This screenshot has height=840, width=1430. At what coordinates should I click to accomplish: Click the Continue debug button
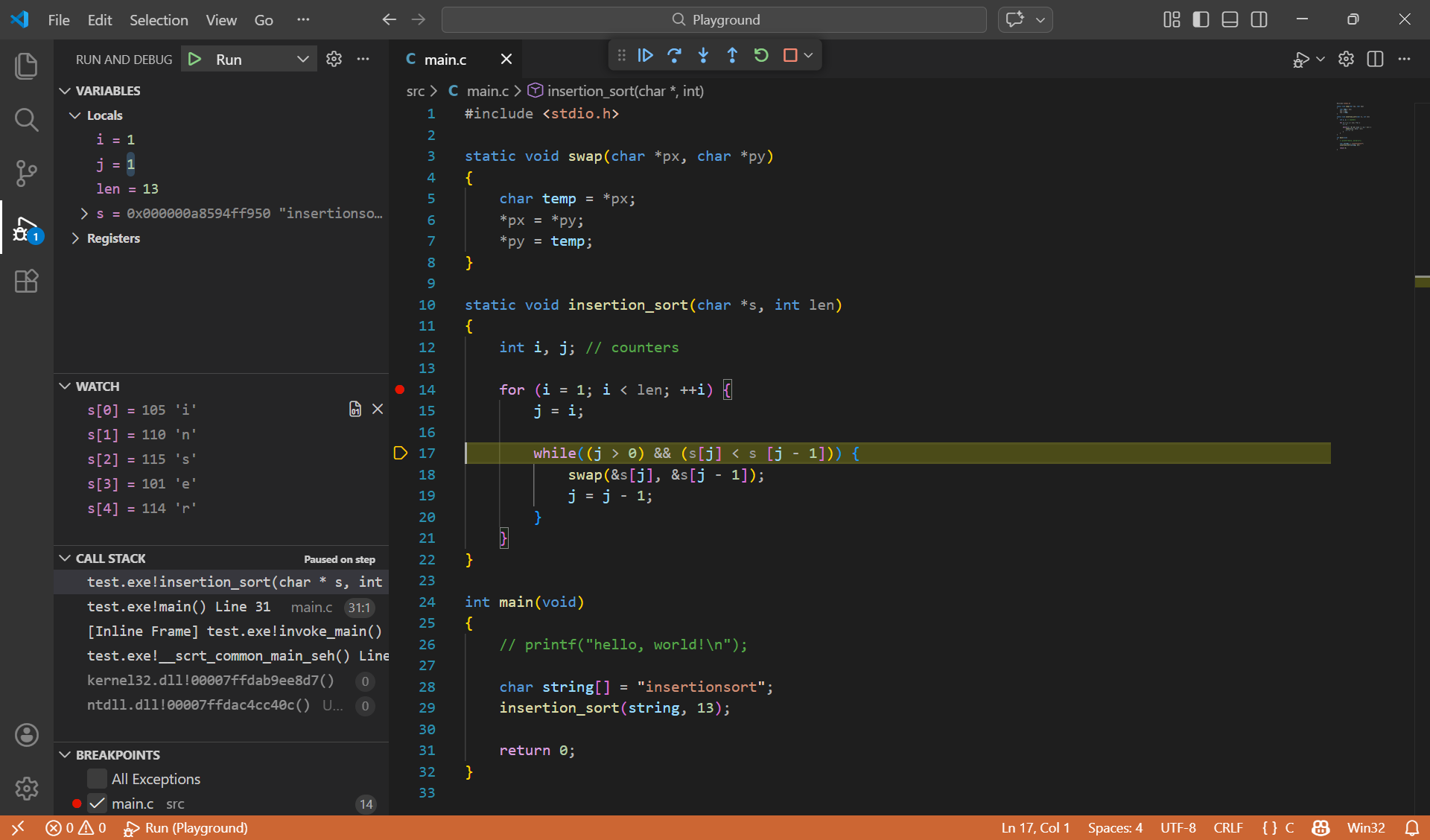[x=645, y=55]
